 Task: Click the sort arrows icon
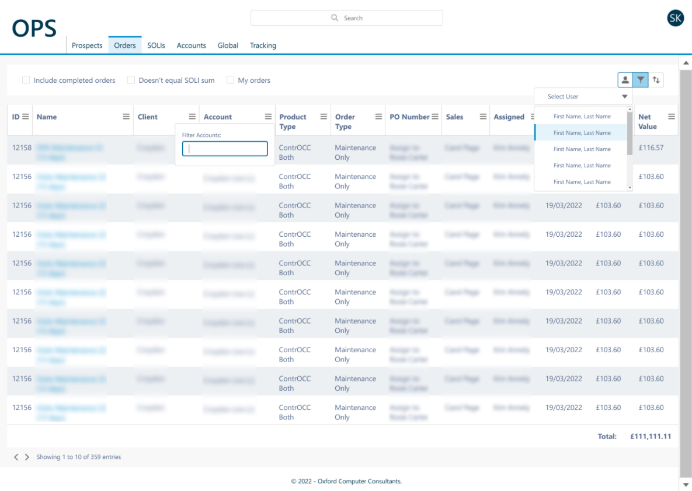656,80
